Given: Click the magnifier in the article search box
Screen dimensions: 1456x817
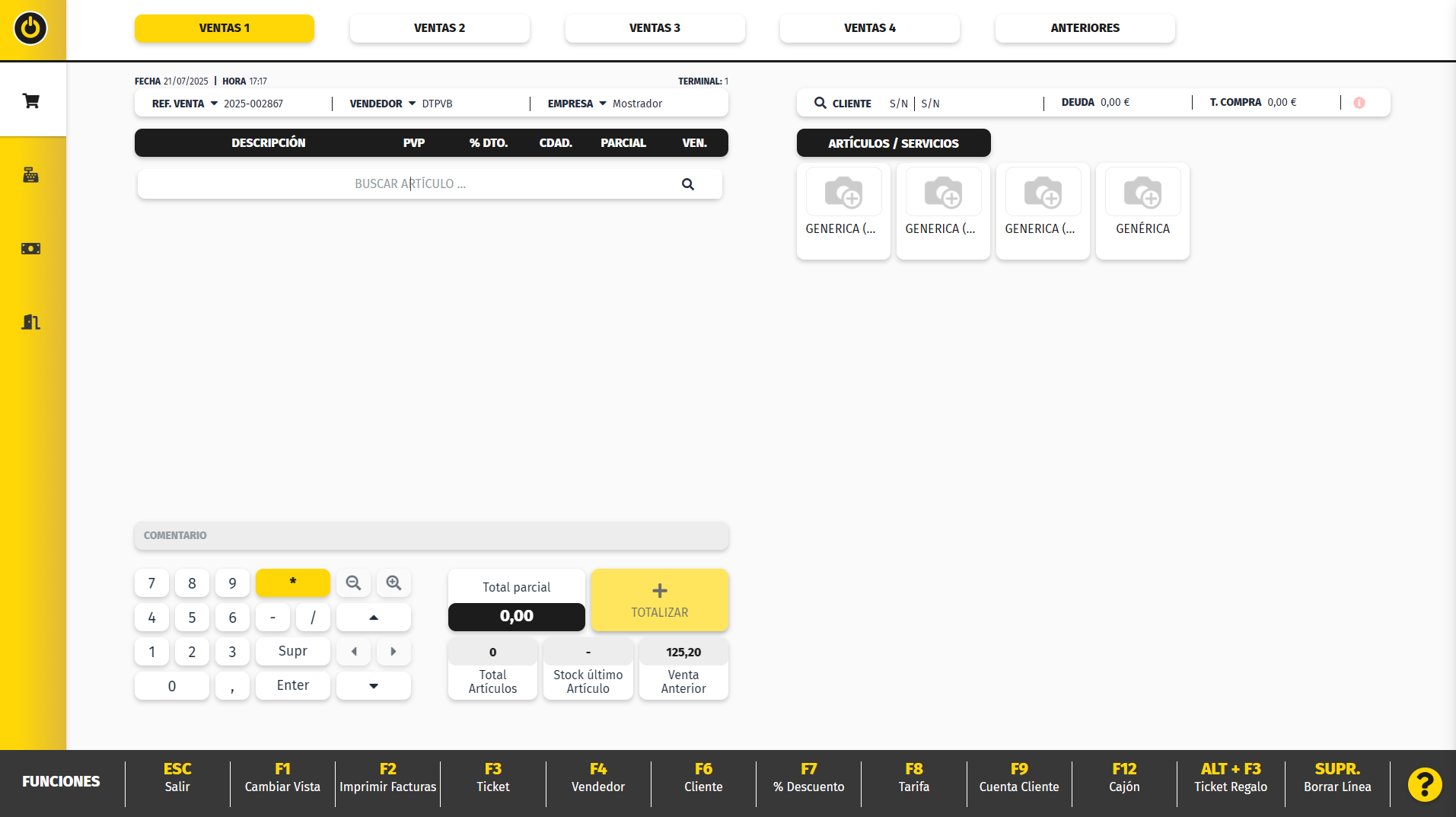Looking at the screenshot, I should (x=687, y=184).
